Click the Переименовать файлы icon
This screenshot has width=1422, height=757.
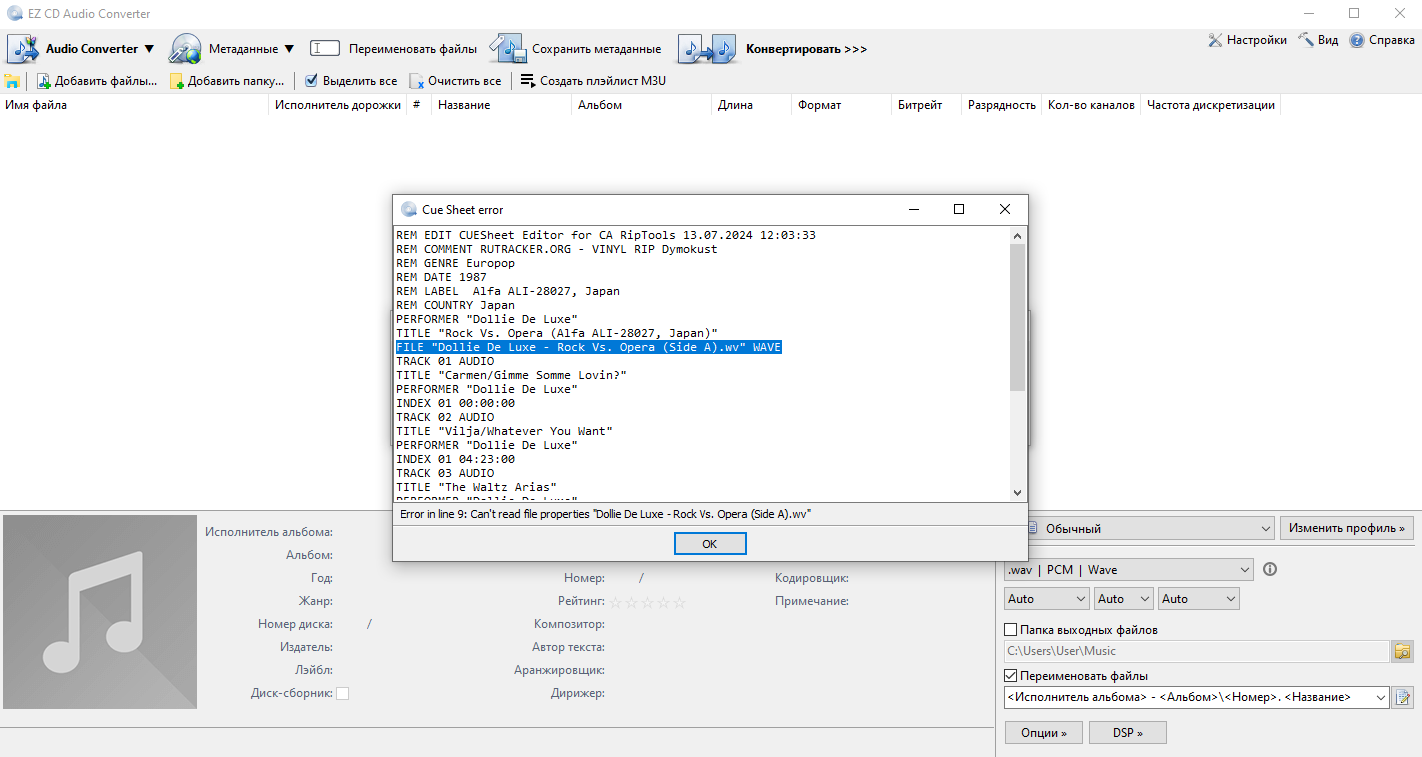coord(325,48)
